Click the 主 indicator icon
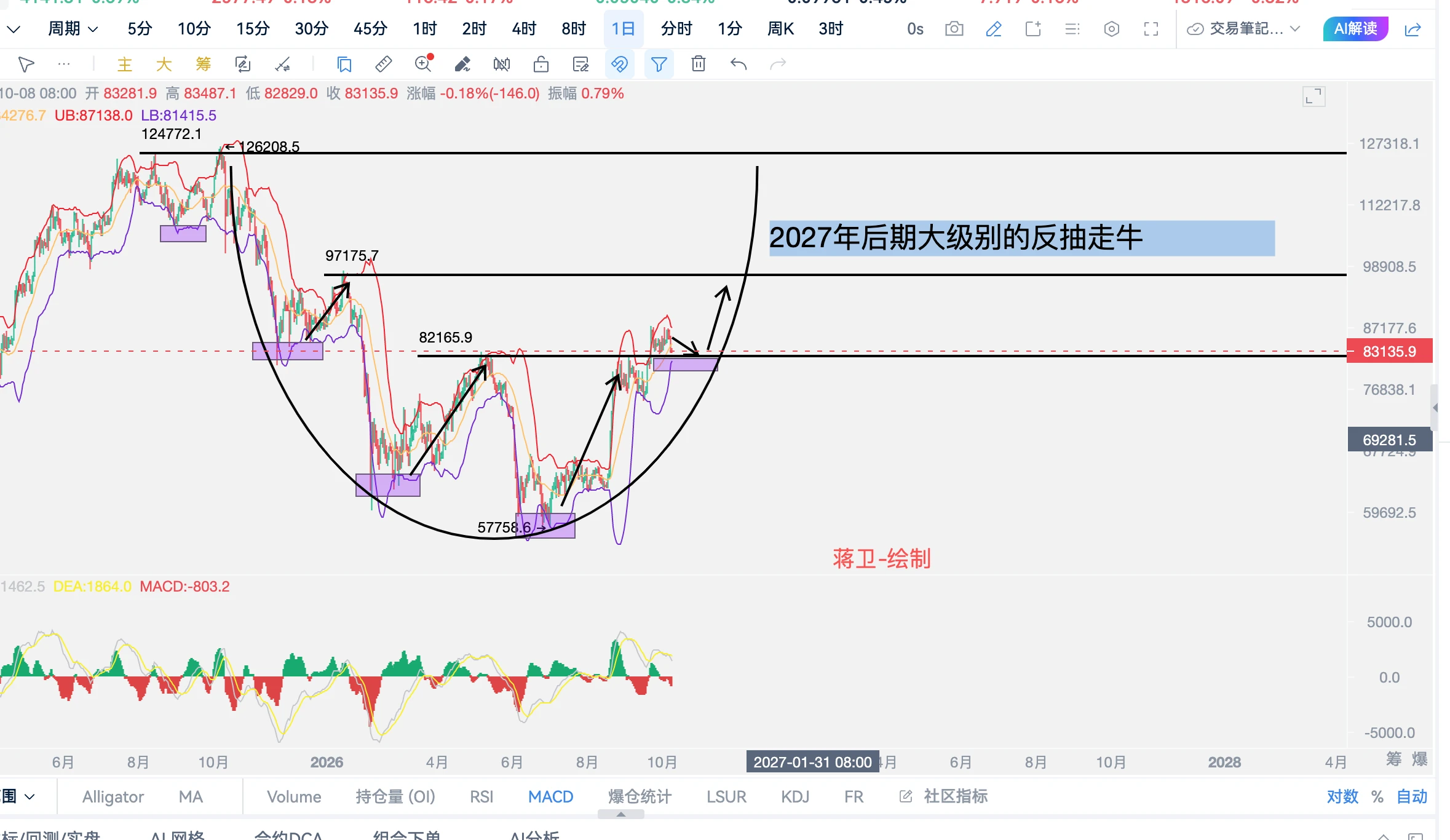Viewport: 1450px width, 840px height. [x=125, y=64]
